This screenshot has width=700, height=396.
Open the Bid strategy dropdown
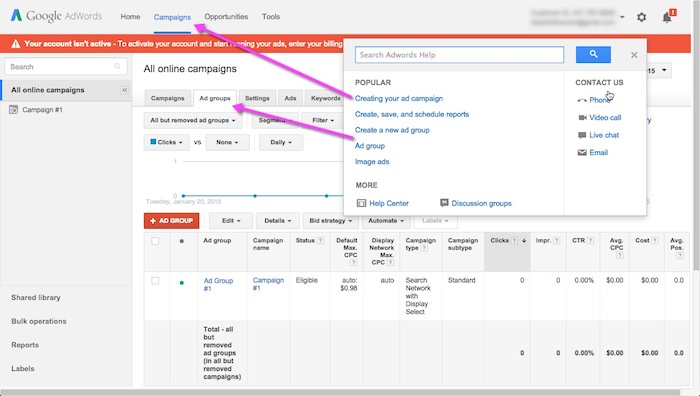(x=331, y=221)
